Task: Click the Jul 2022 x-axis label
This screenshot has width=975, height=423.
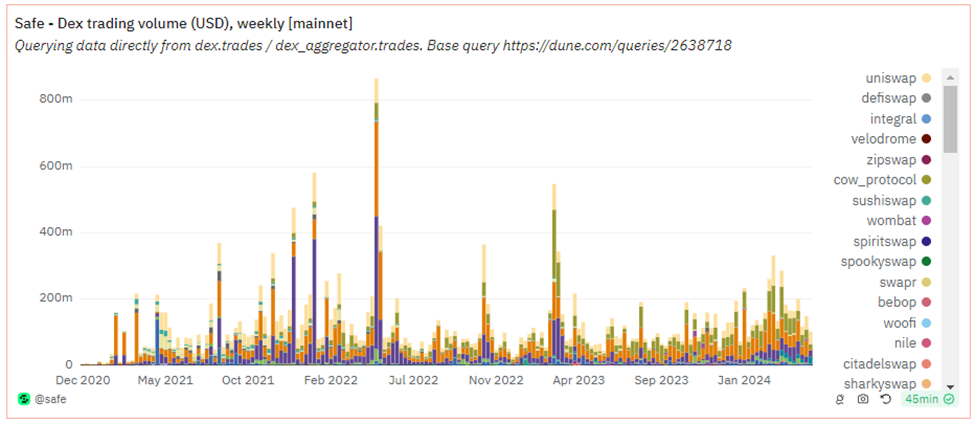Action: click(415, 379)
